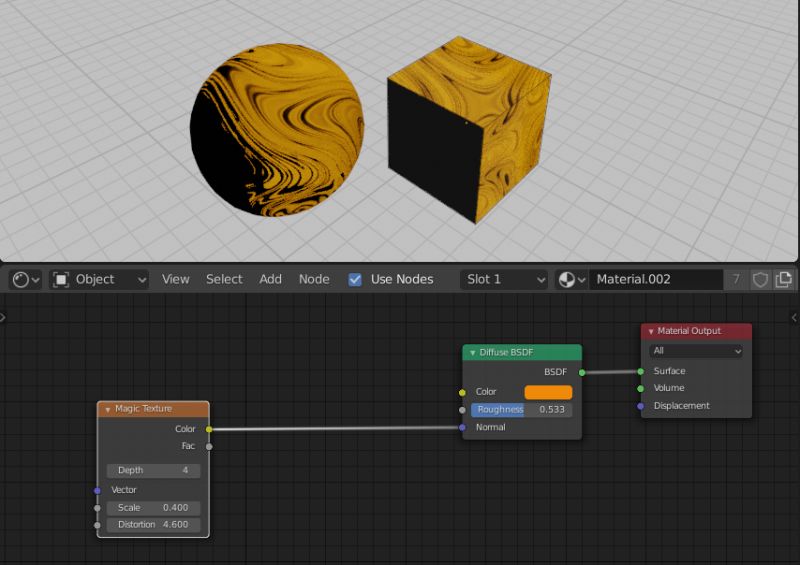Toggle the Use Nodes checkbox
This screenshot has height=565, width=800.
pyautogui.click(x=355, y=279)
